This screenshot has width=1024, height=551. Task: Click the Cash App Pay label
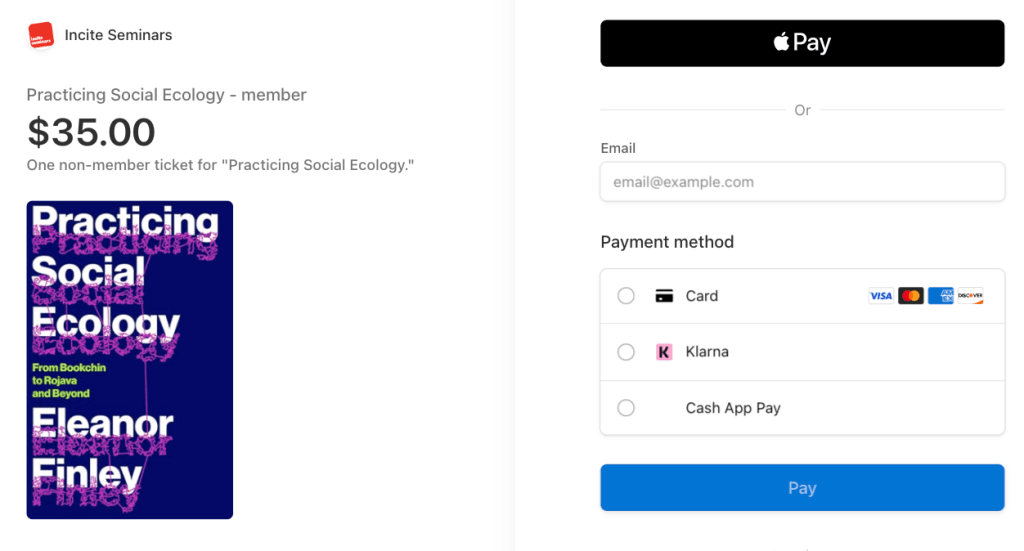point(733,408)
